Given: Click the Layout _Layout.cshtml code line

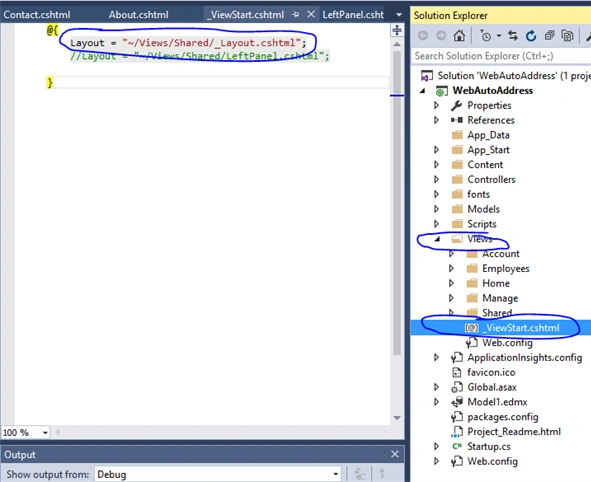Looking at the screenshot, I should [188, 43].
